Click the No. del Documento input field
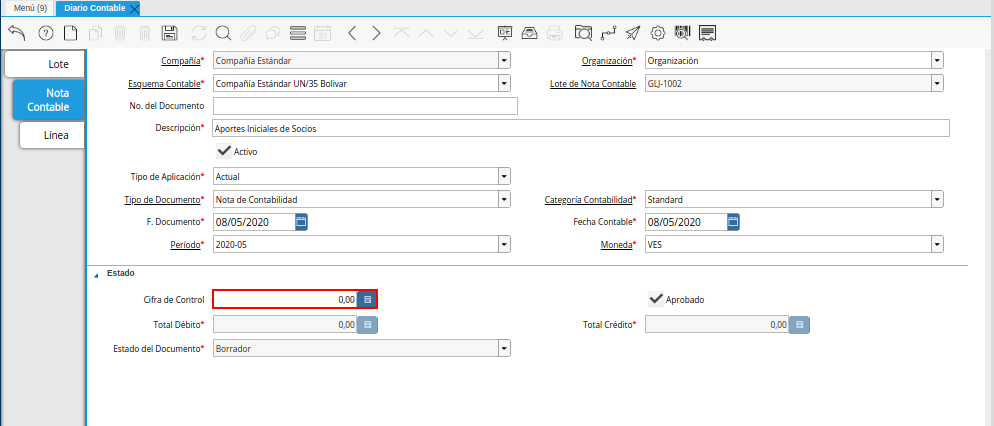Viewport: 994px width, 426px height. tap(366, 106)
